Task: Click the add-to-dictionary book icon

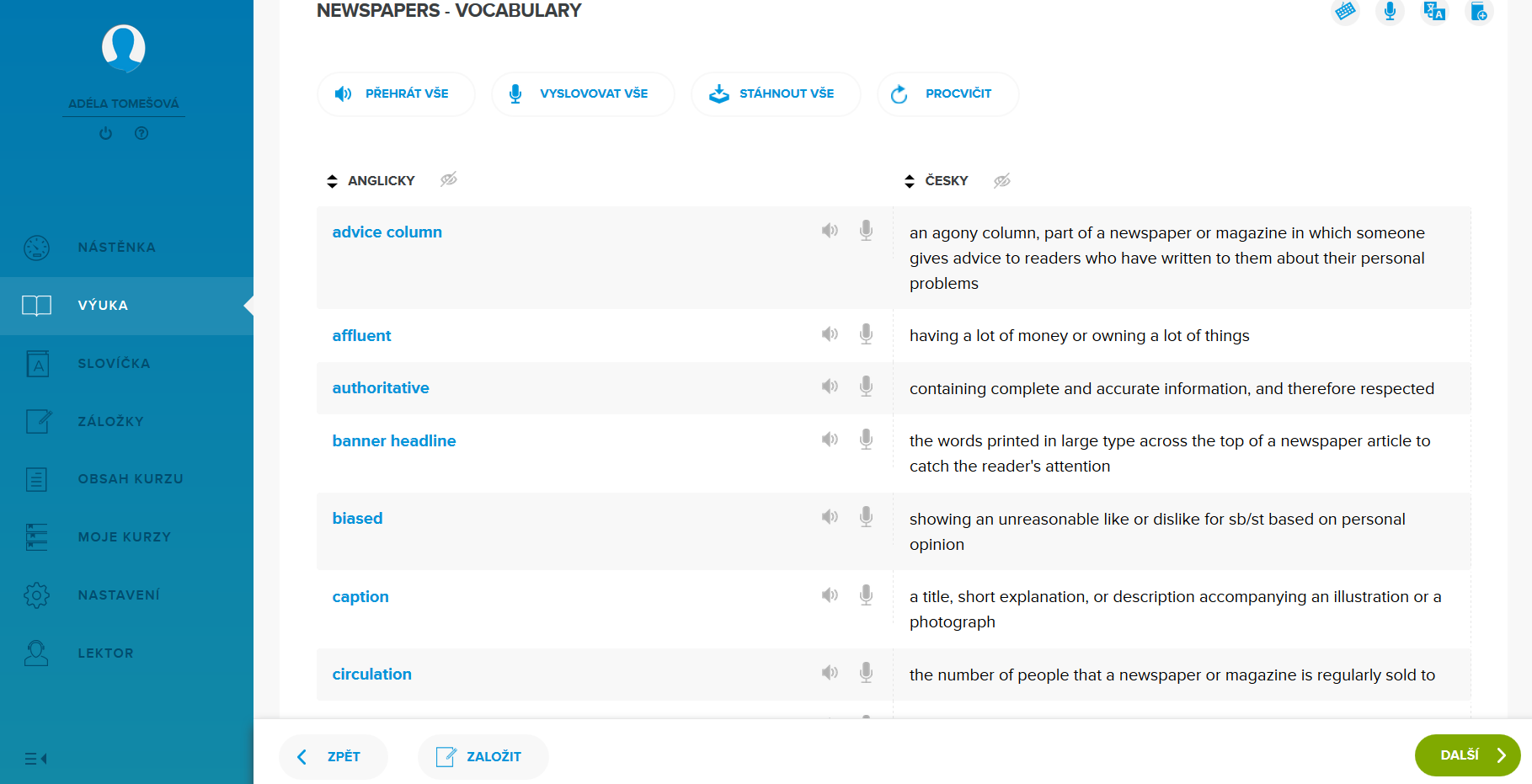Action: [x=1478, y=12]
